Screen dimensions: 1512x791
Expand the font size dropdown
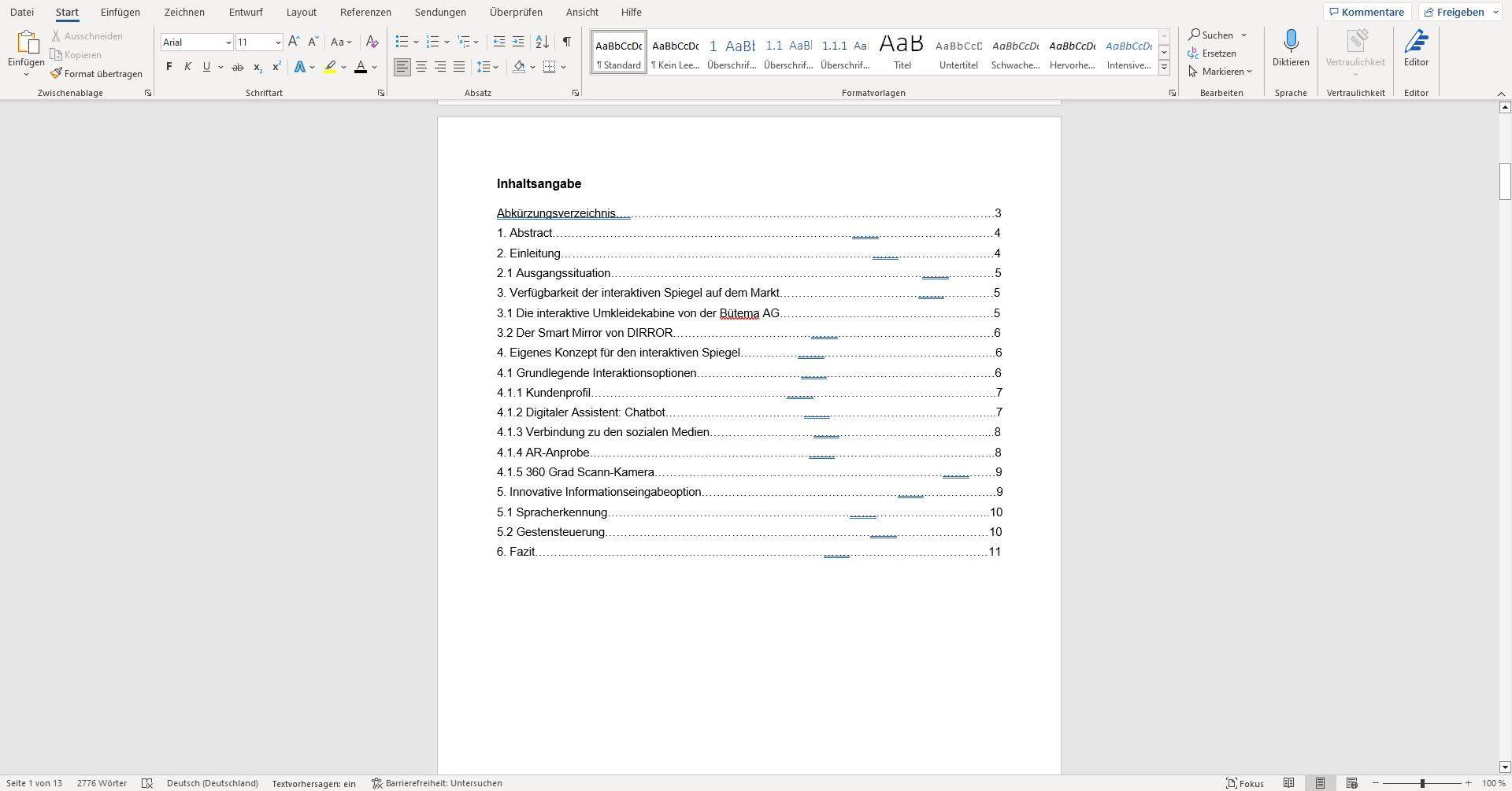(x=278, y=43)
